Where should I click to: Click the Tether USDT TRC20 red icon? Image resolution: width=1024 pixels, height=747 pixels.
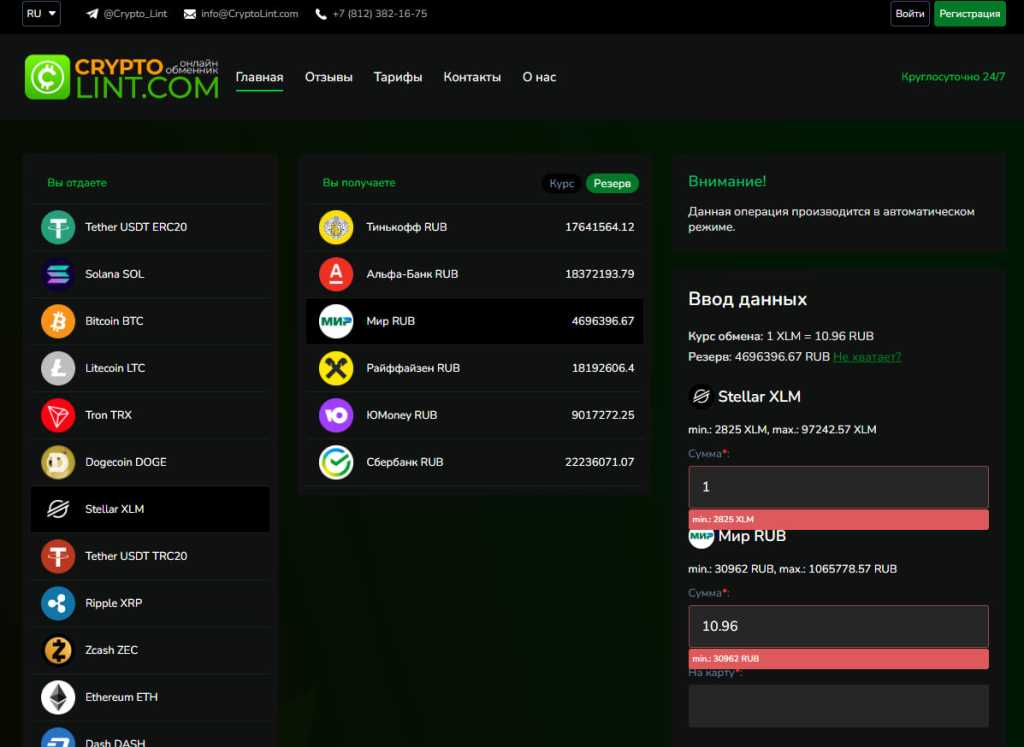point(58,556)
